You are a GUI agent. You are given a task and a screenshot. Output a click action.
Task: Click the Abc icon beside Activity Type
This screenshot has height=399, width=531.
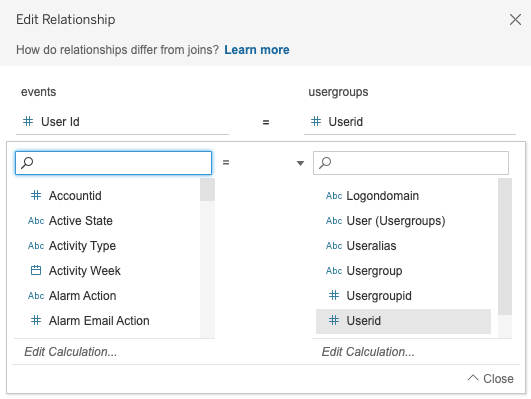point(36,246)
